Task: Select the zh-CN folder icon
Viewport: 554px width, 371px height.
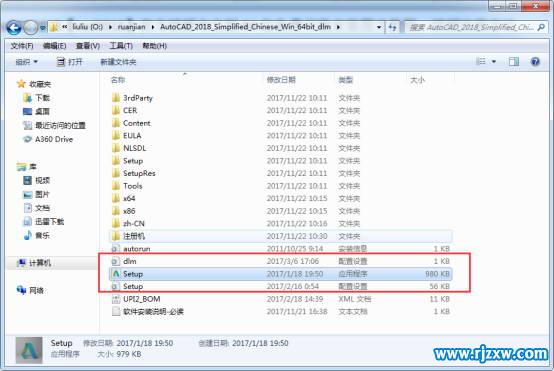Action: point(116,223)
